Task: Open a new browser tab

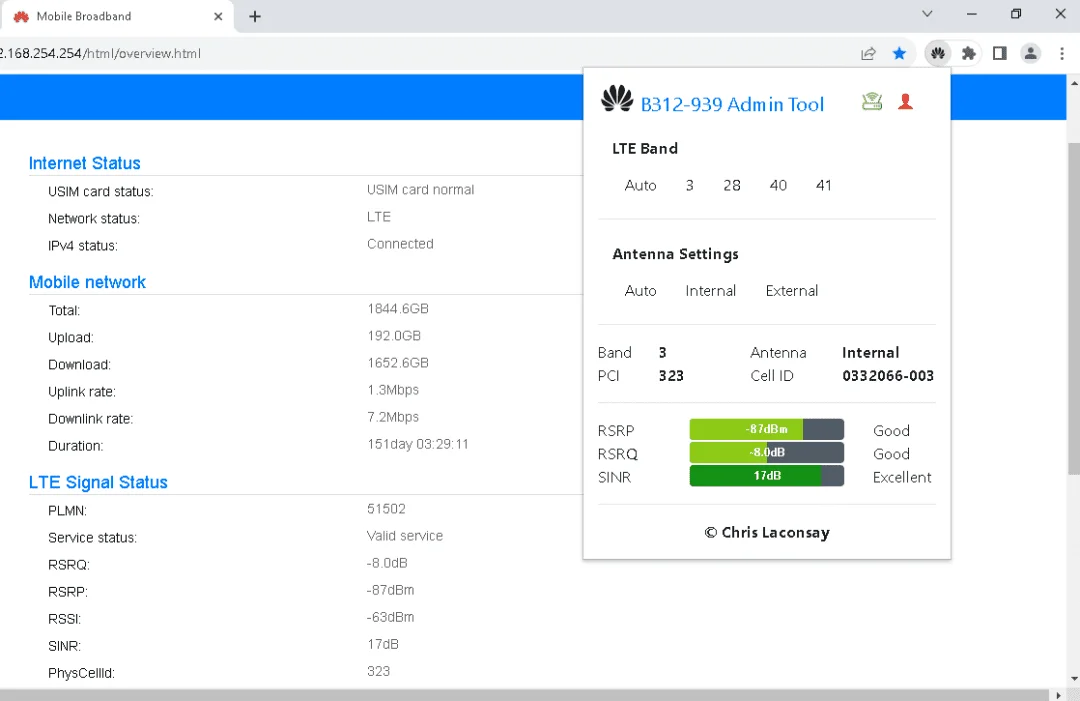Action: click(255, 17)
